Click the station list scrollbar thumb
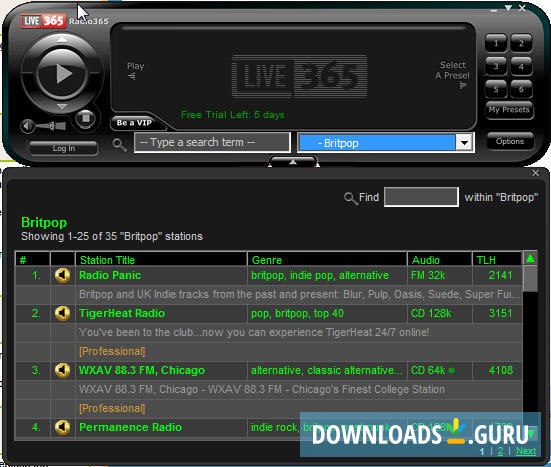551x467 pixels. pos(530,278)
